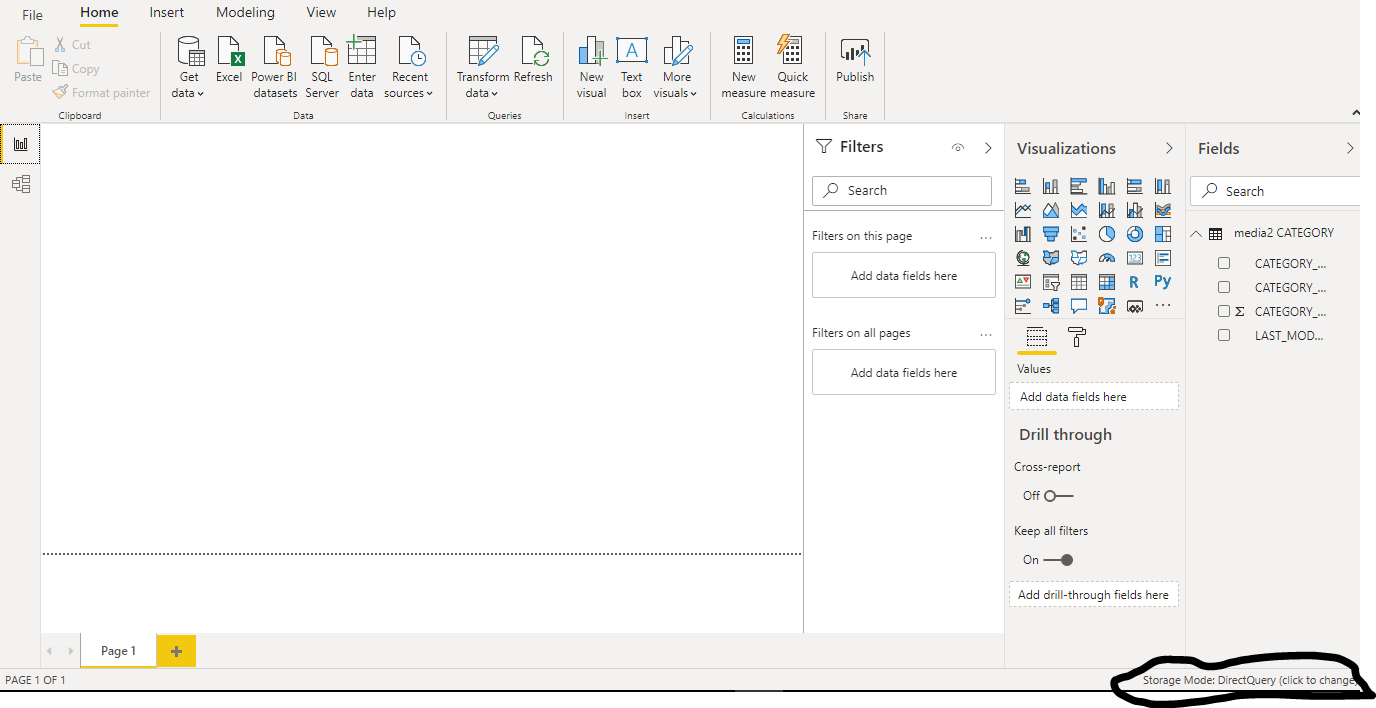The width and height of the screenshot is (1376, 708).
Task: Select the Clustered column chart visual
Action: (x=1106, y=186)
